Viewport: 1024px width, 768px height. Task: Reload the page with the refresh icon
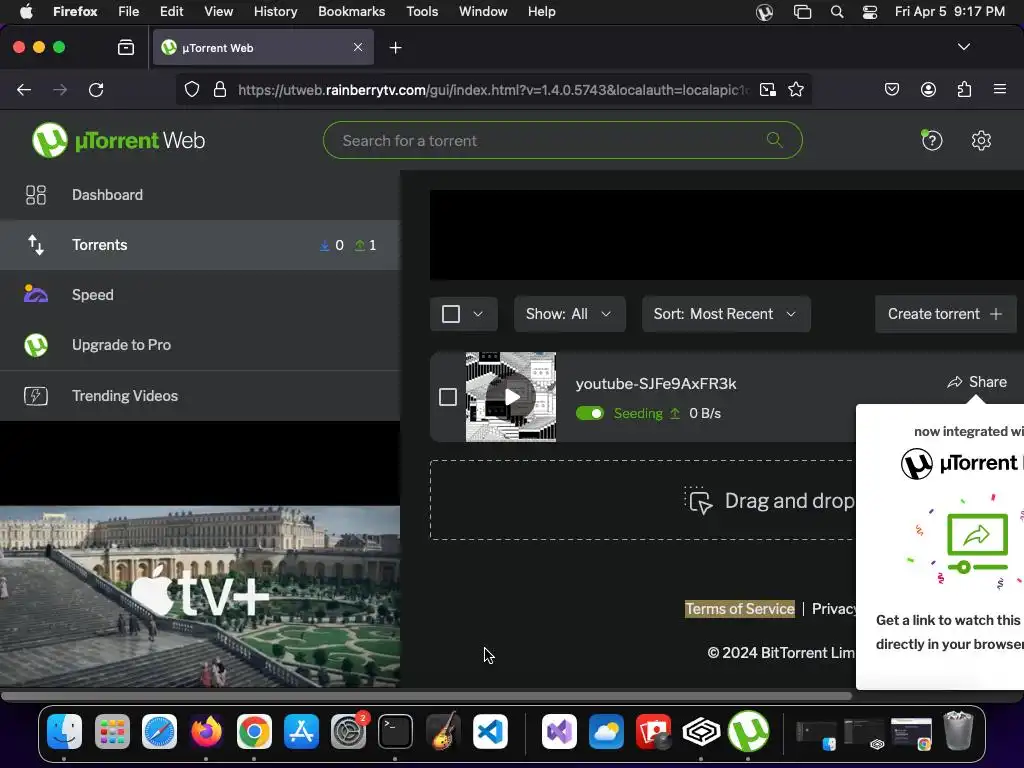tap(96, 89)
